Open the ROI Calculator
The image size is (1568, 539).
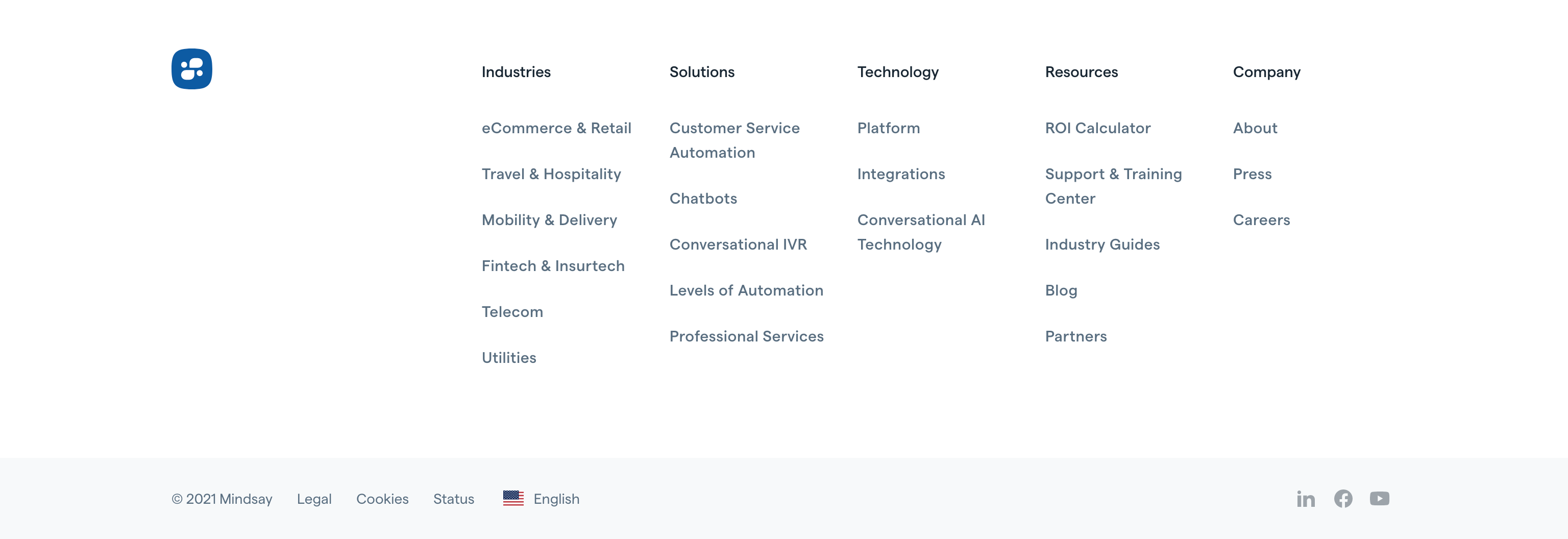tap(1097, 128)
